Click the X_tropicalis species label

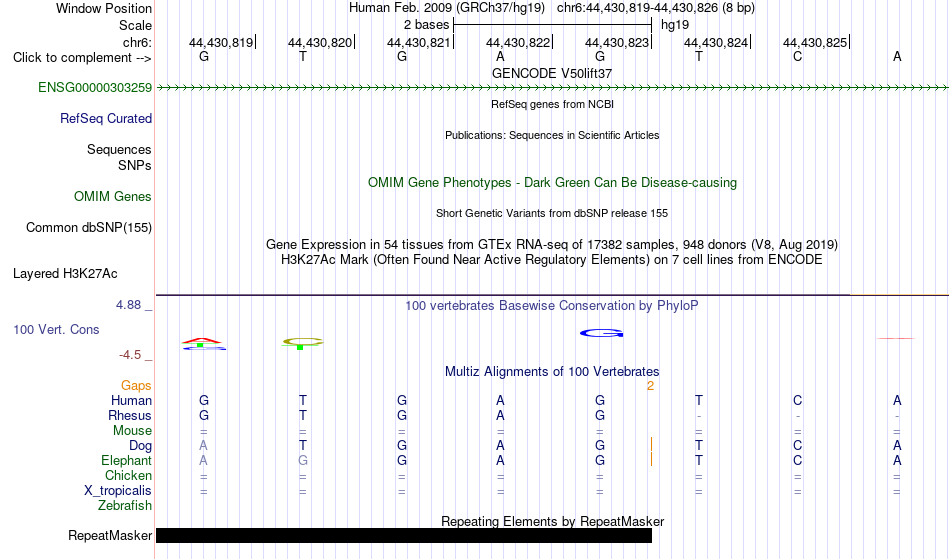pyautogui.click(x=118, y=491)
